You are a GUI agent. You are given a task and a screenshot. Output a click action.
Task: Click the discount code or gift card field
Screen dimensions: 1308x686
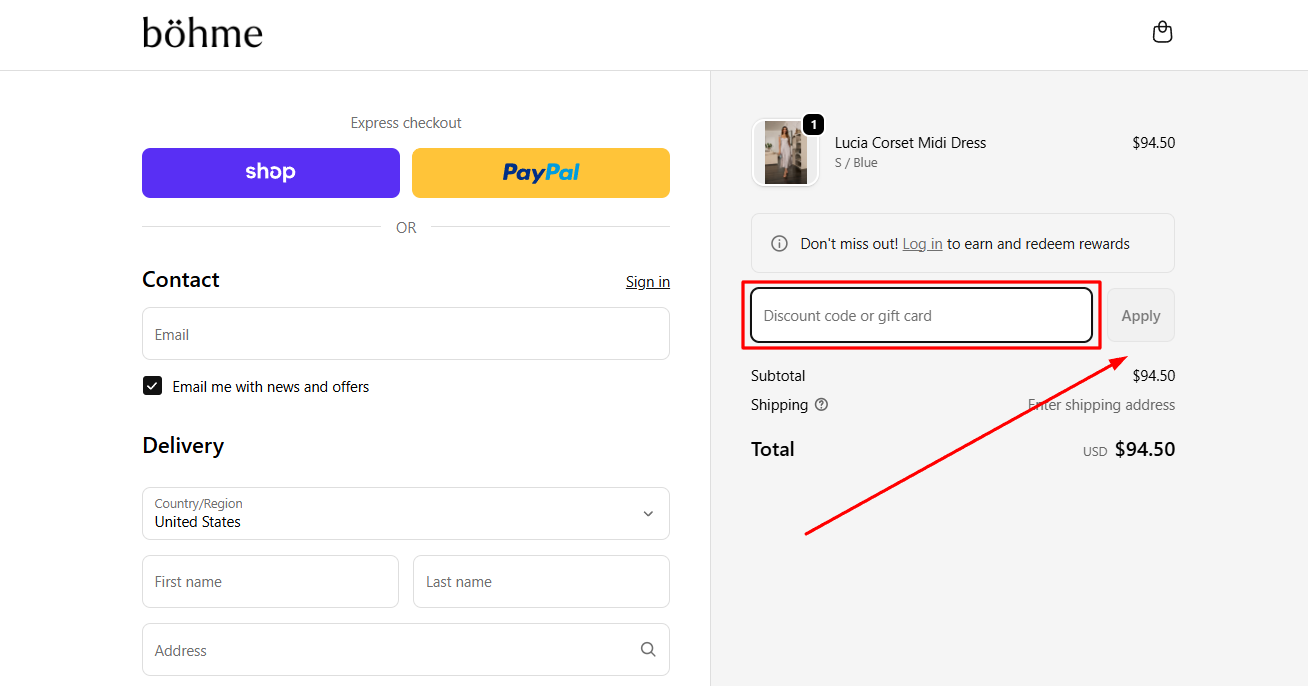(920, 315)
